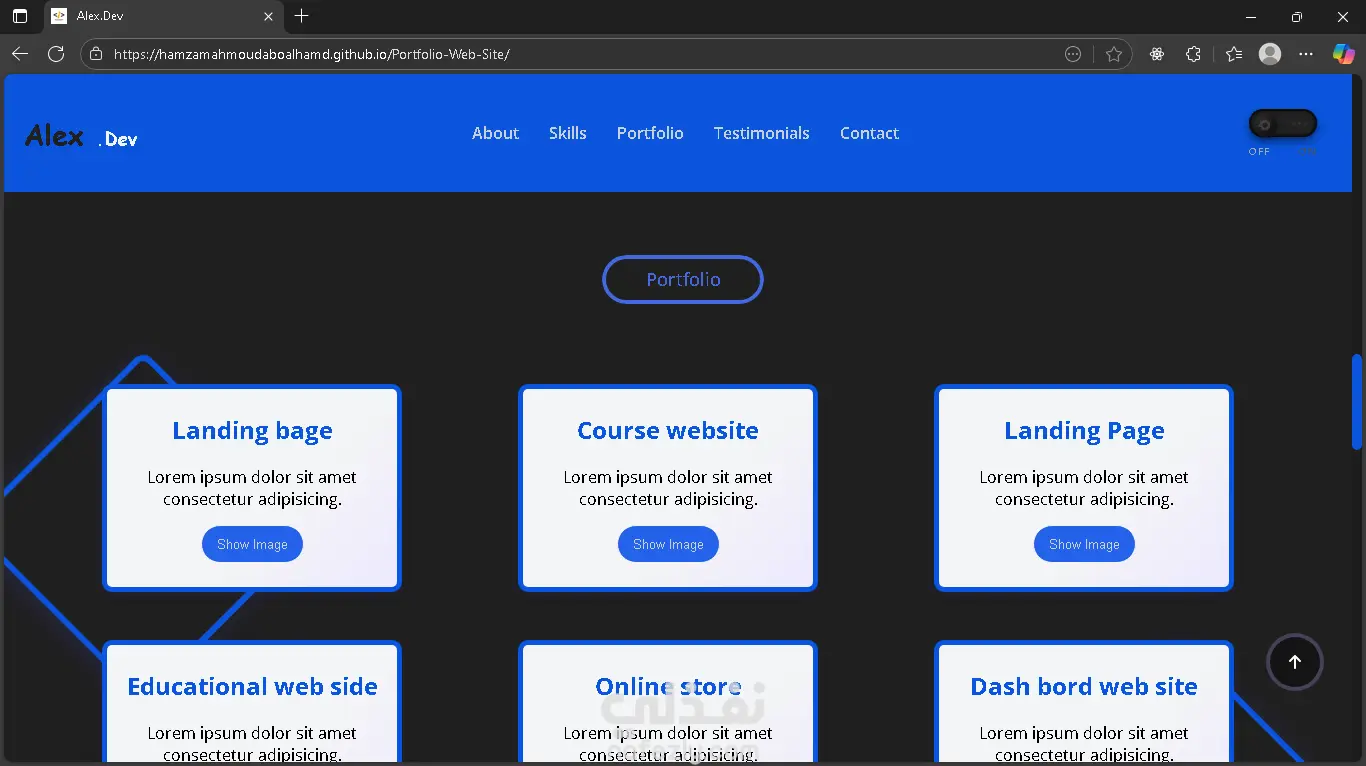This screenshot has height=766, width=1366.
Task: View site information lock icon
Action: tap(96, 54)
